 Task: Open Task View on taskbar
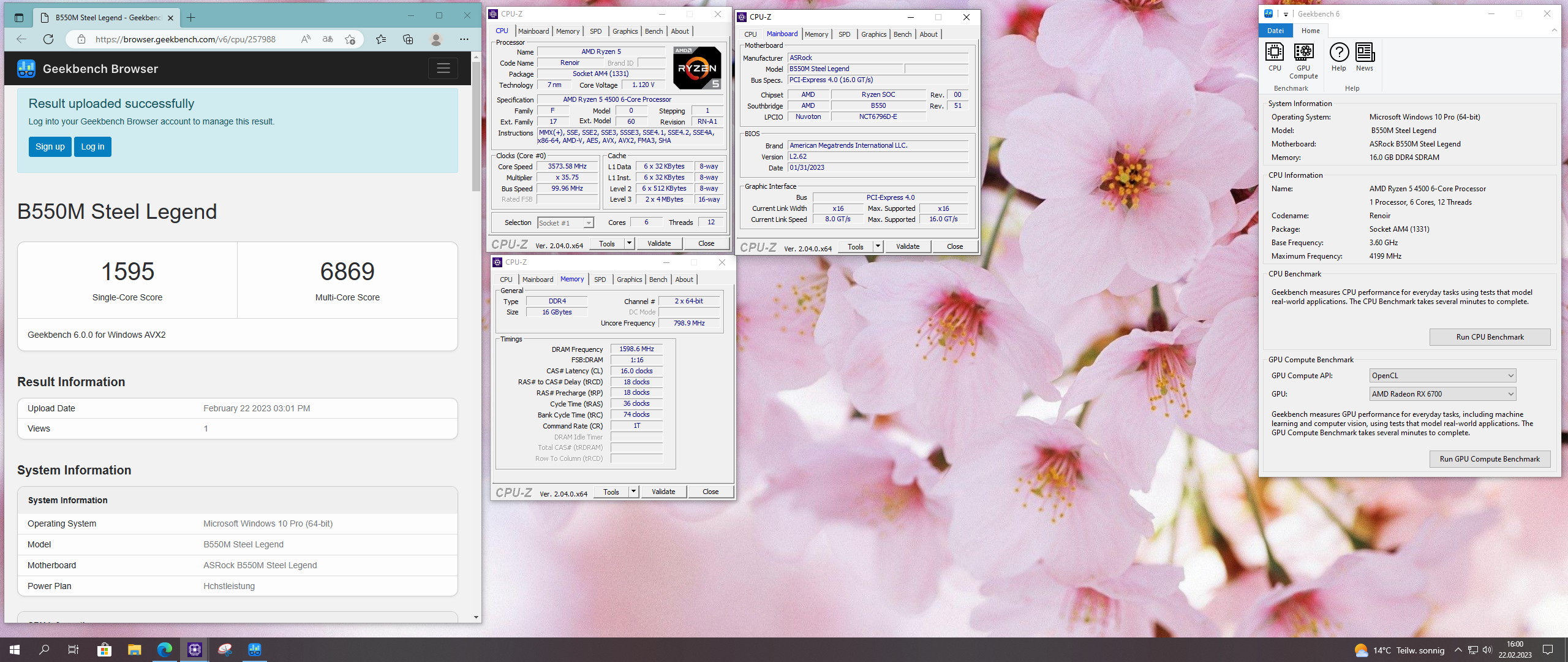(x=73, y=650)
